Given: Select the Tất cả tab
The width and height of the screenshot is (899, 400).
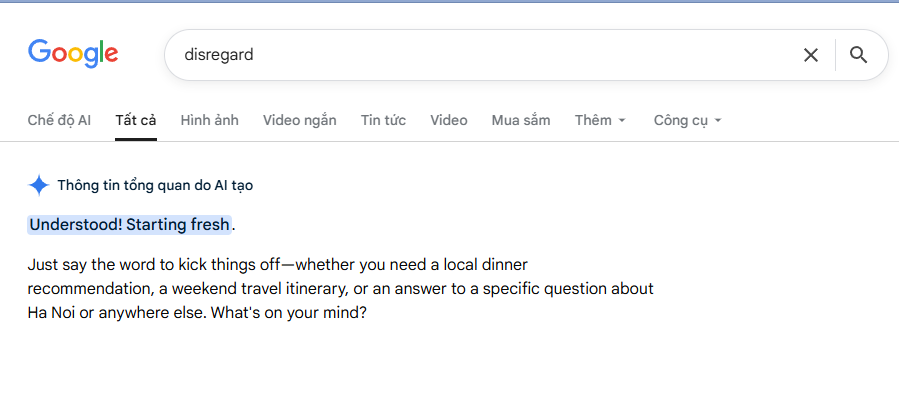Looking at the screenshot, I should click(x=136, y=120).
